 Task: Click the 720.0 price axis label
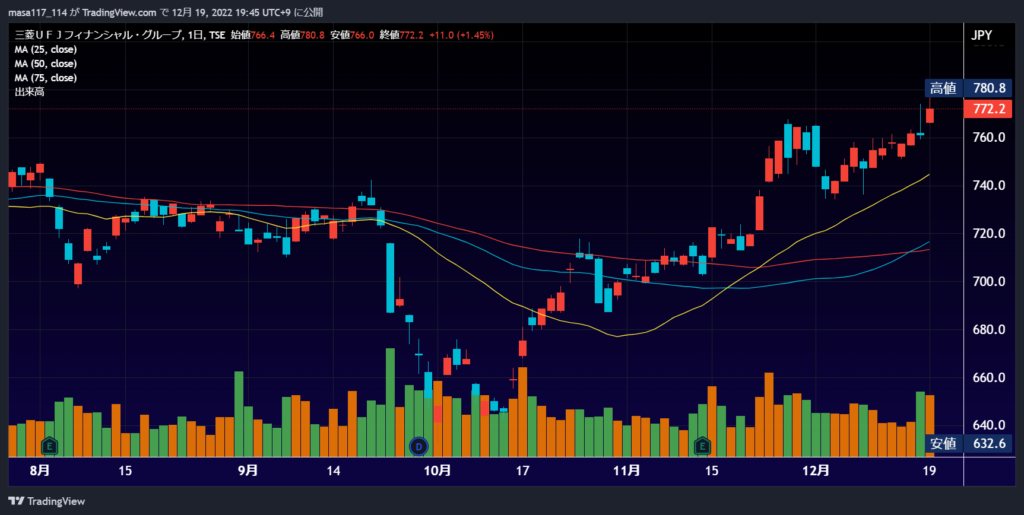pyautogui.click(x=989, y=234)
